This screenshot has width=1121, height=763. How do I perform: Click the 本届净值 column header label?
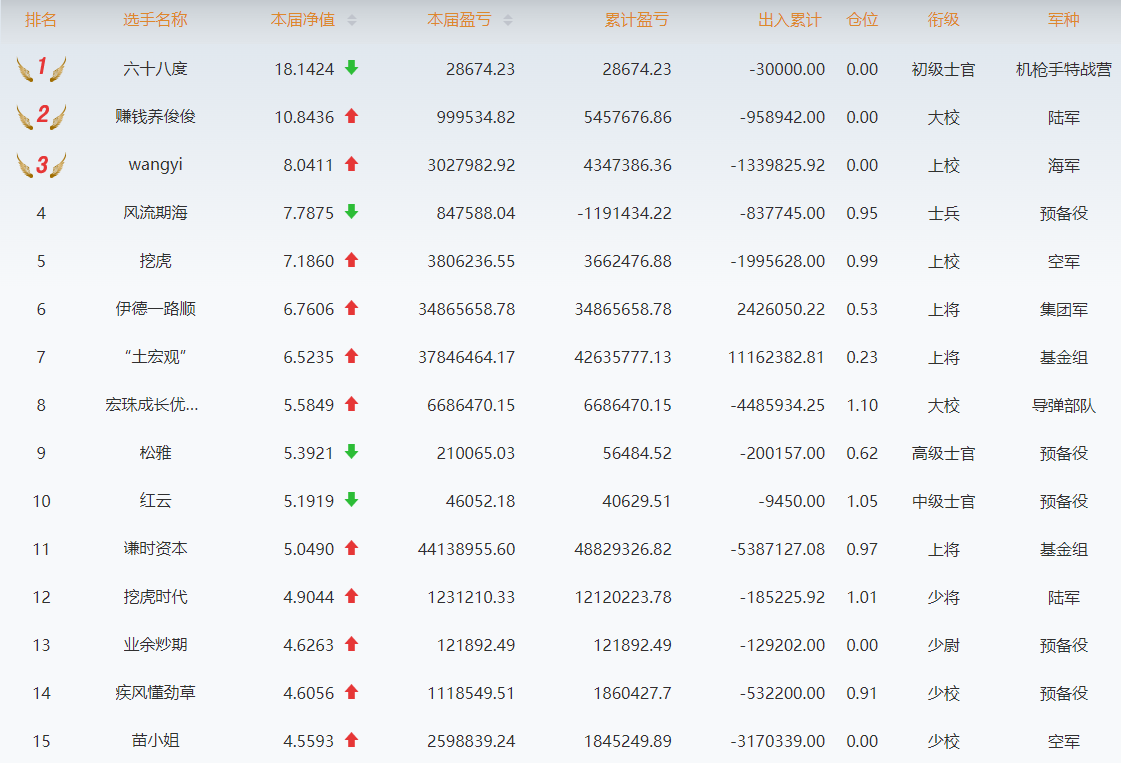303,20
